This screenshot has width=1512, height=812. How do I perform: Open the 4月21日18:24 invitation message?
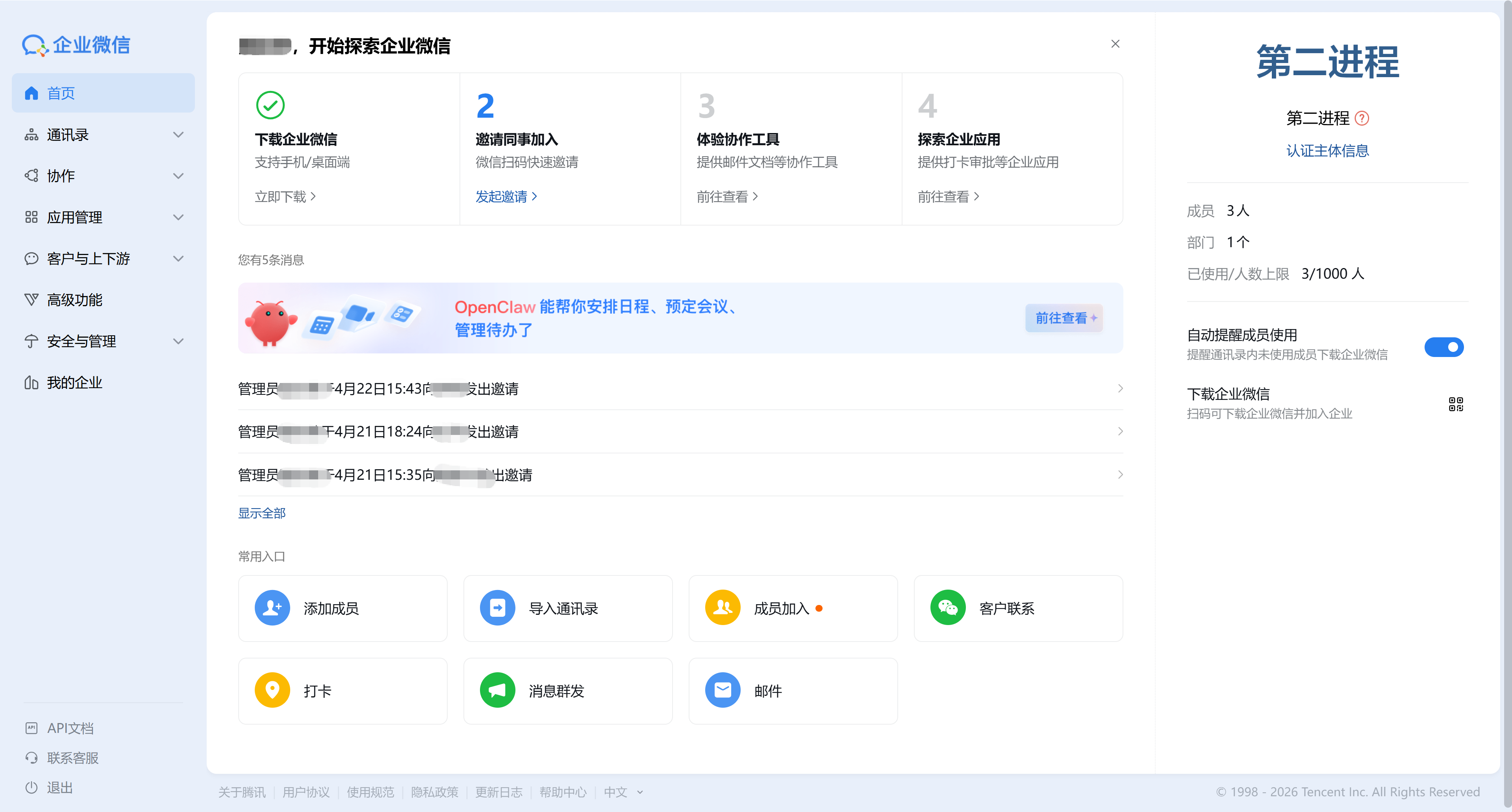(x=680, y=431)
